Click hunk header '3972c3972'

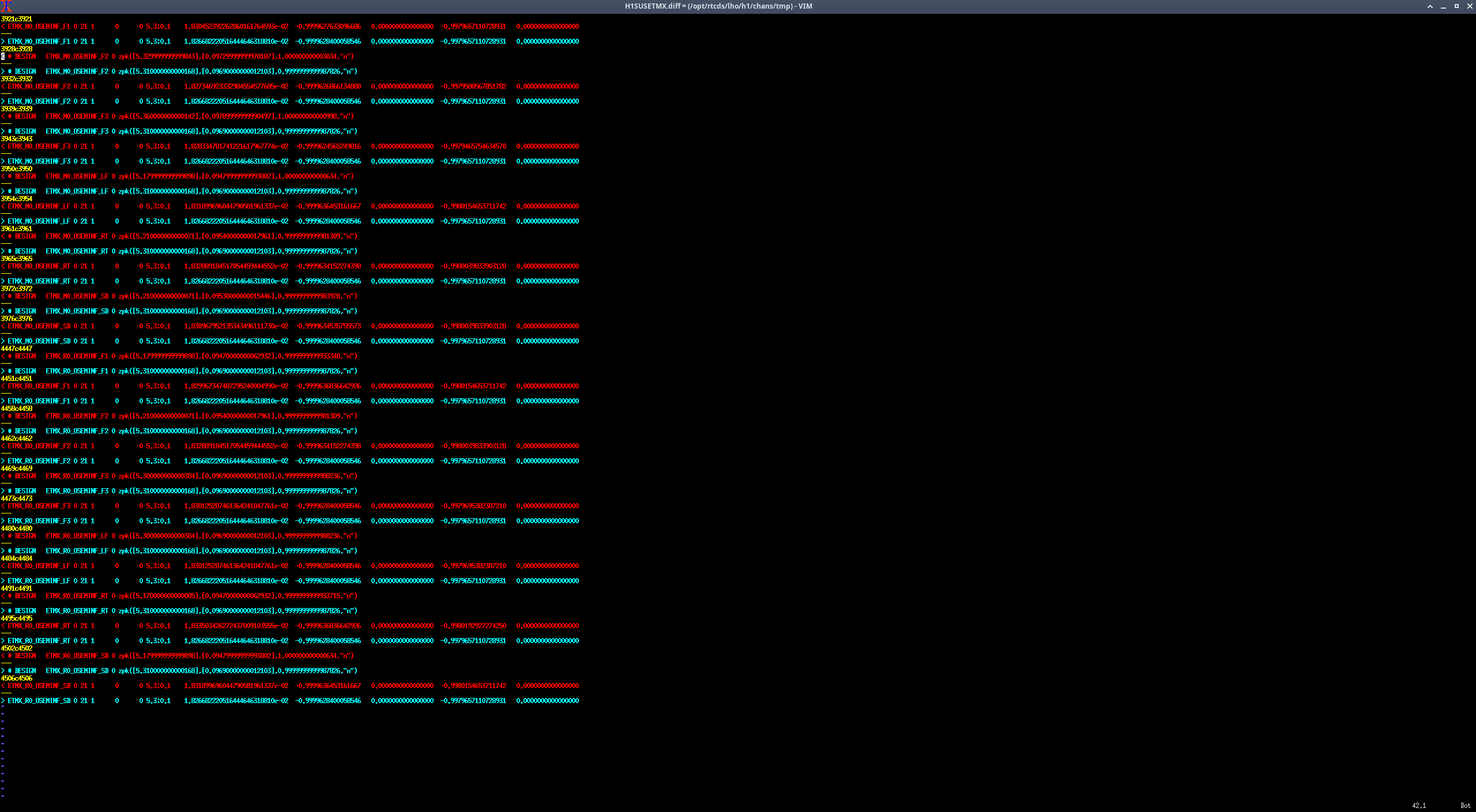(x=17, y=289)
